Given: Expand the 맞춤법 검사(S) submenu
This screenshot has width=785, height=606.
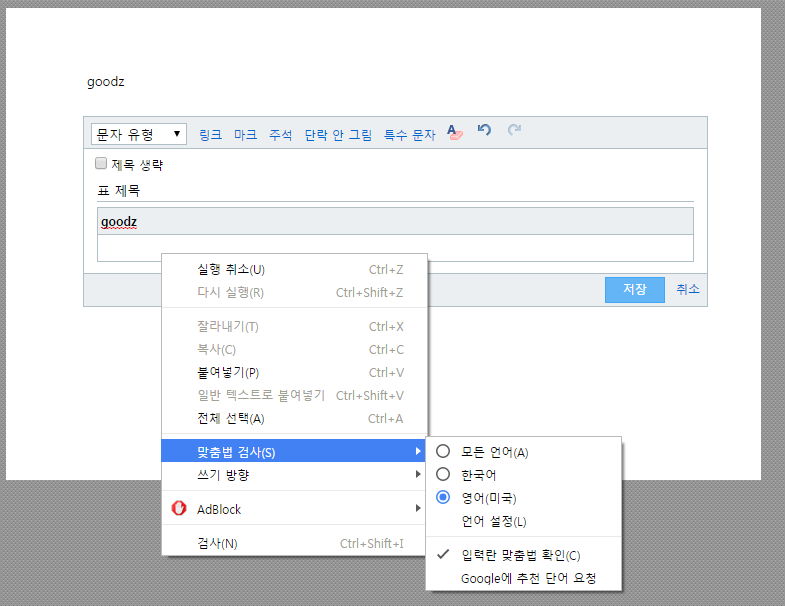Looking at the screenshot, I should 294,451.
